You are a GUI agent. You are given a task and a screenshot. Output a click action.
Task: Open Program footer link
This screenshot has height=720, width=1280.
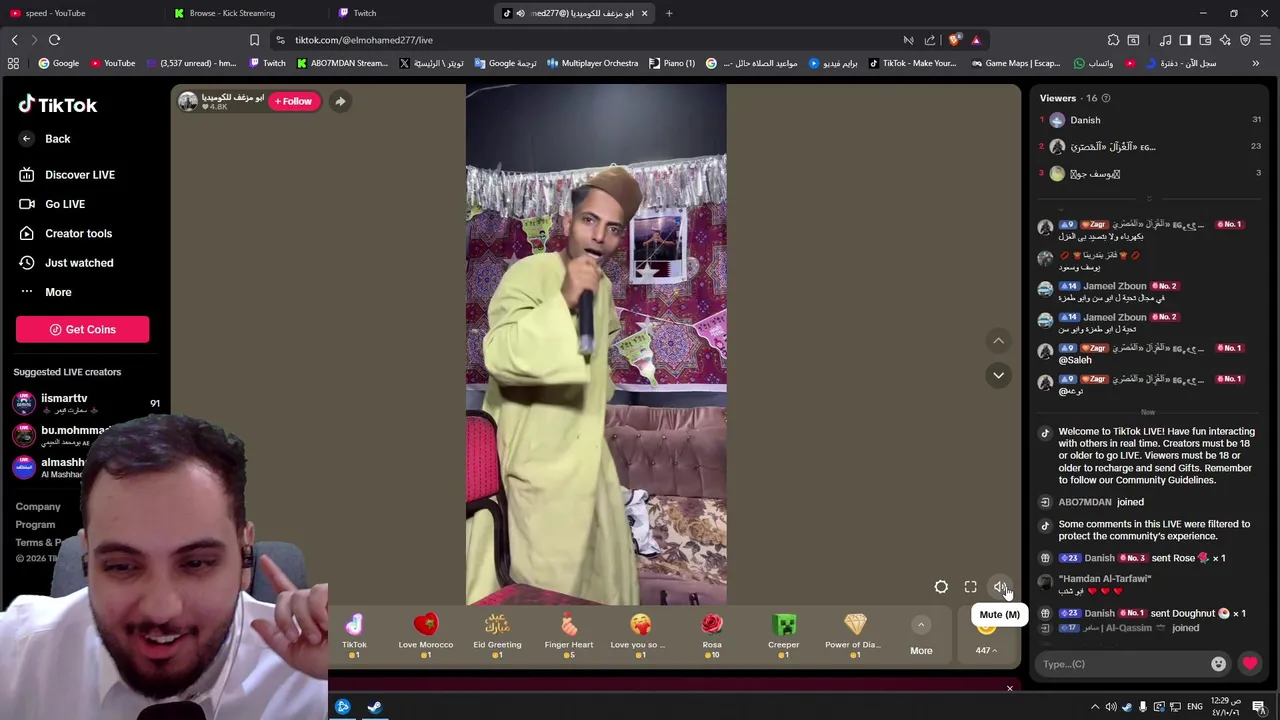[35, 525]
